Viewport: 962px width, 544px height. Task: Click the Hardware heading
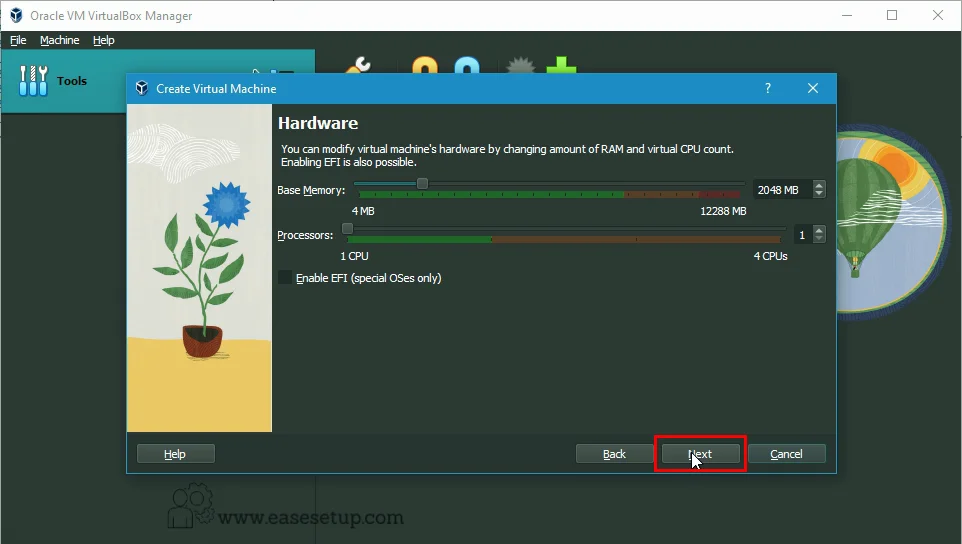318,123
